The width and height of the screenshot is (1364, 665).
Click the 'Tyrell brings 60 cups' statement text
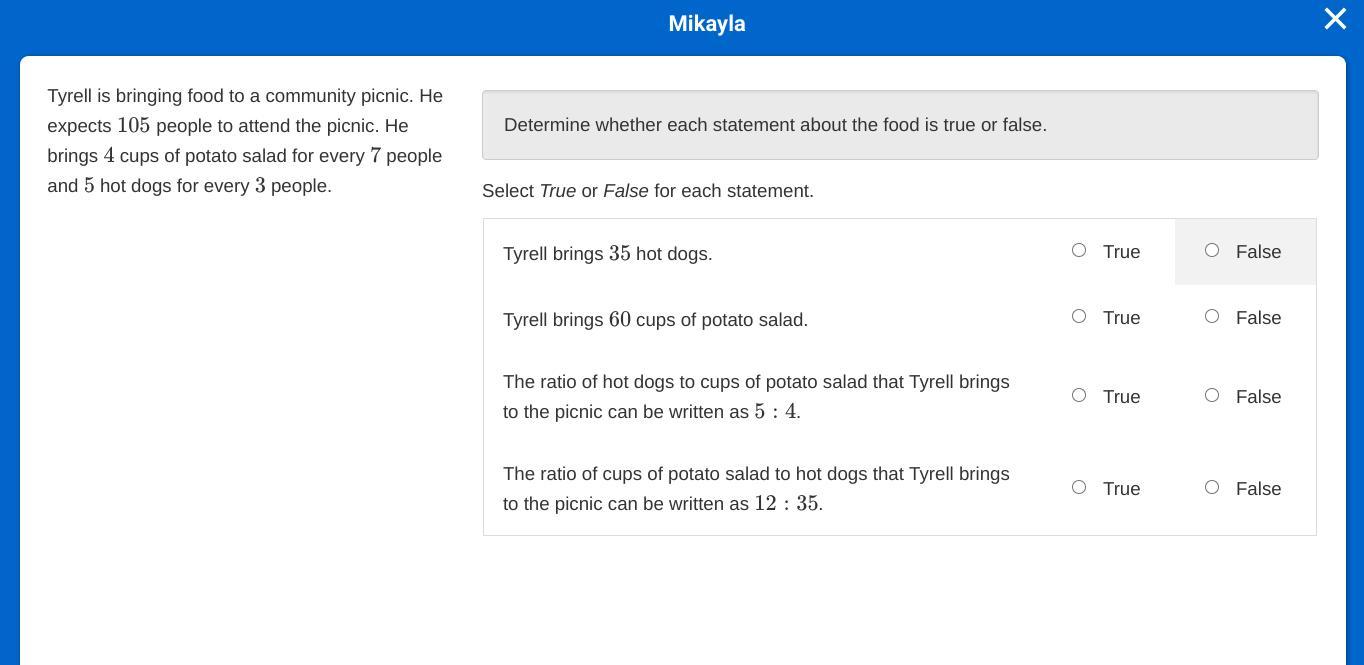[x=655, y=320]
